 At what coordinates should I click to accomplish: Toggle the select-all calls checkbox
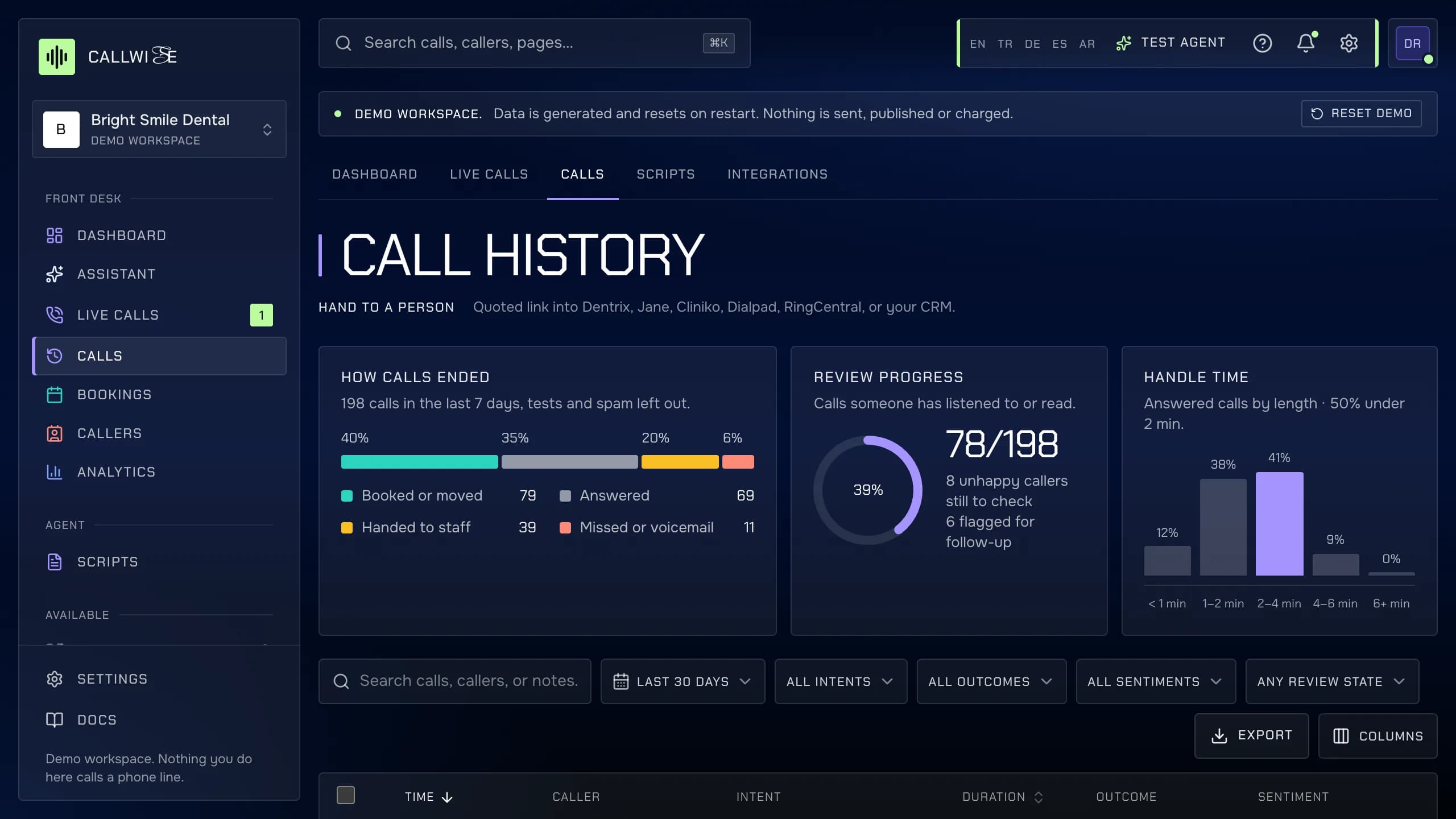pyautogui.click(x=346, y=795)
